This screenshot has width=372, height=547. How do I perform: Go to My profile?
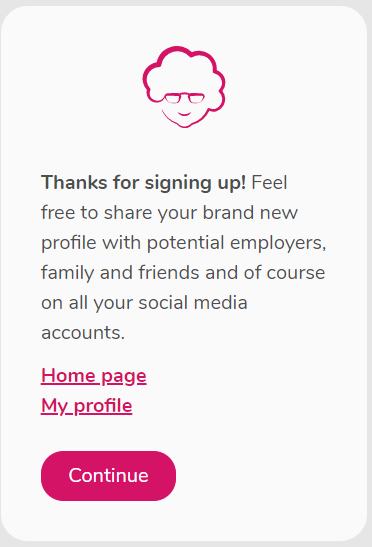tap(87, 406)
